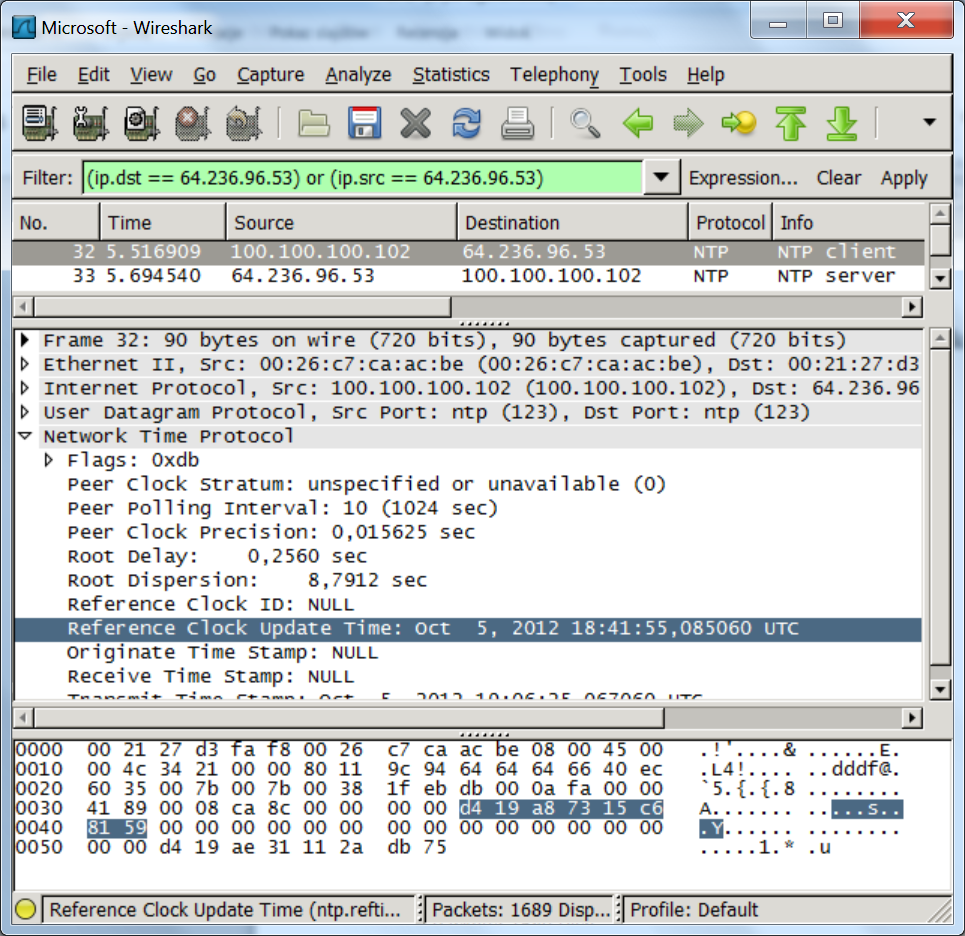Open the Analyze menu
This screenshot has width=965, height=936.
[x=358, y=74]
